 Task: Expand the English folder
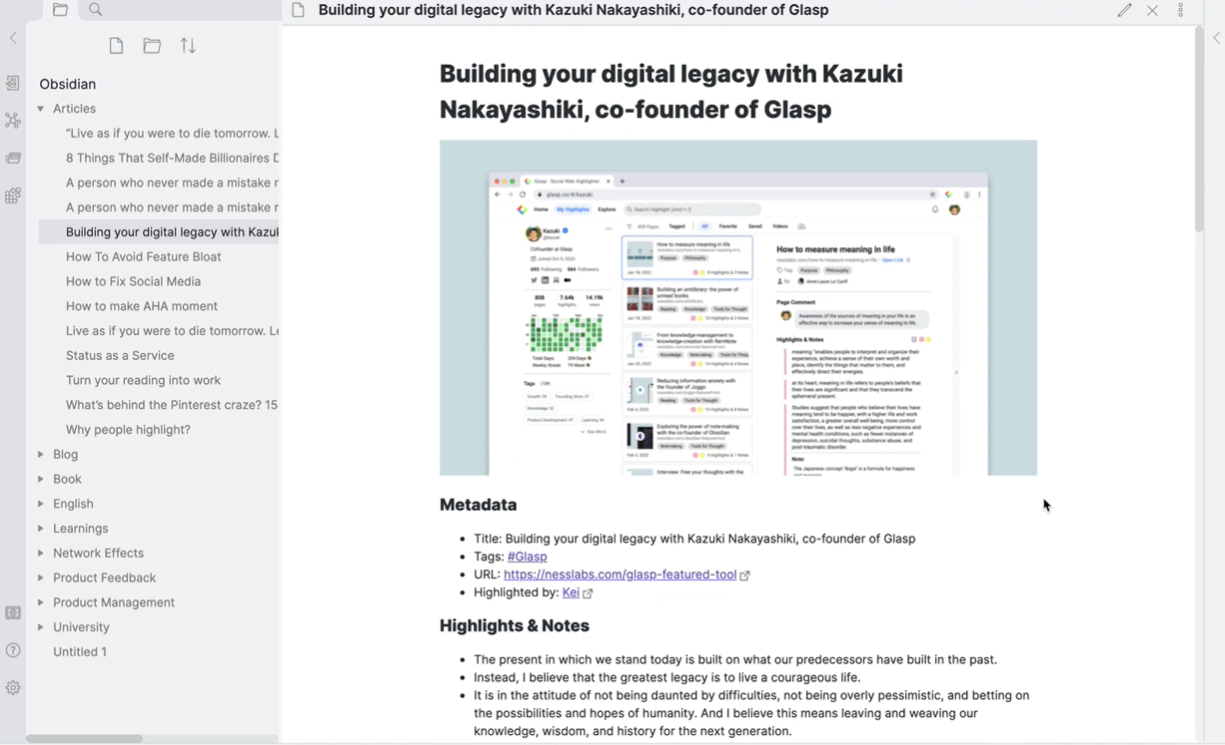pyautogui.click(x=41, y=504)
